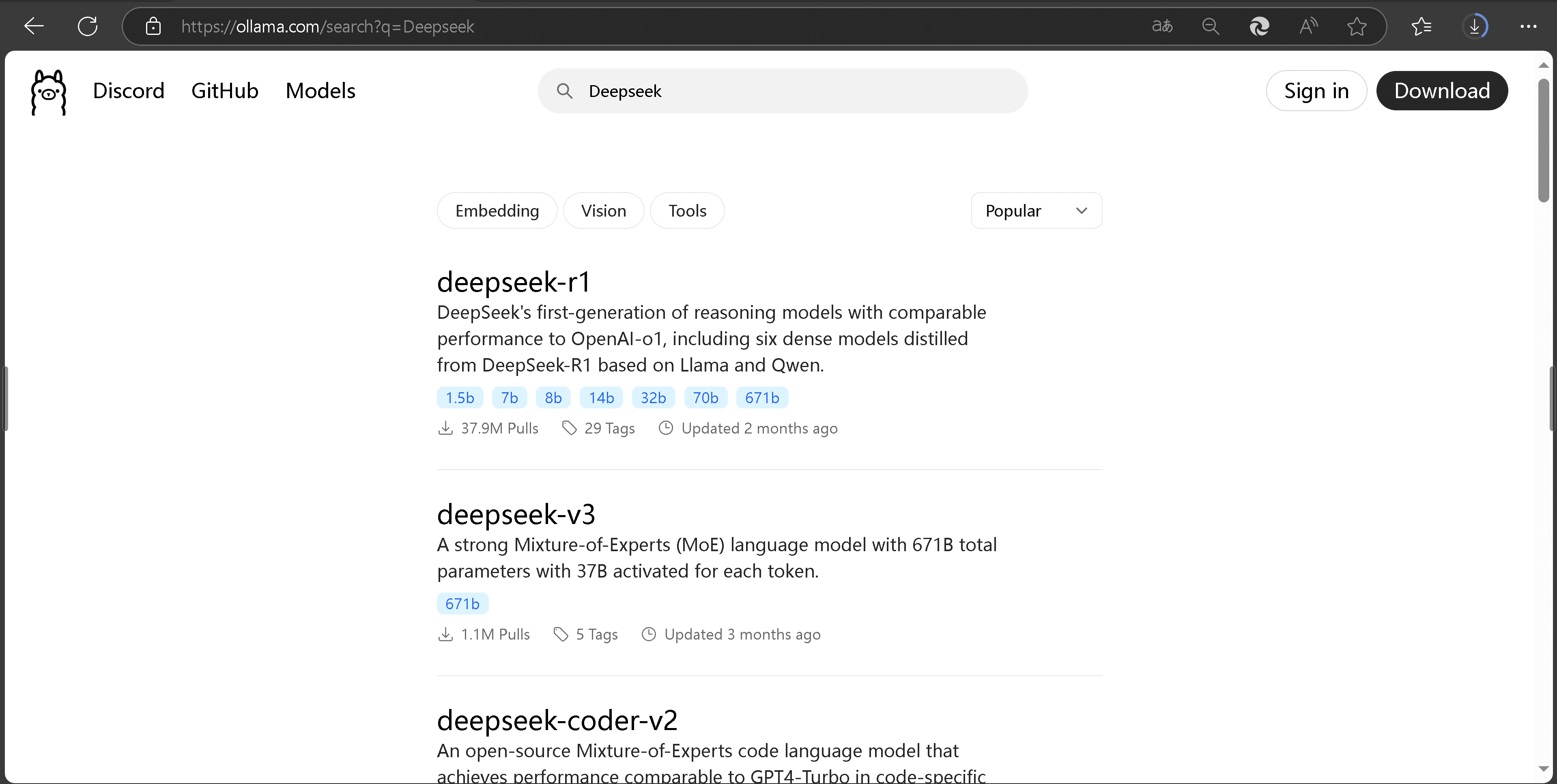This screenshot has height=784, width=1557.
Task: Filter results by Embedding
Action: click(x=497, y=210)
